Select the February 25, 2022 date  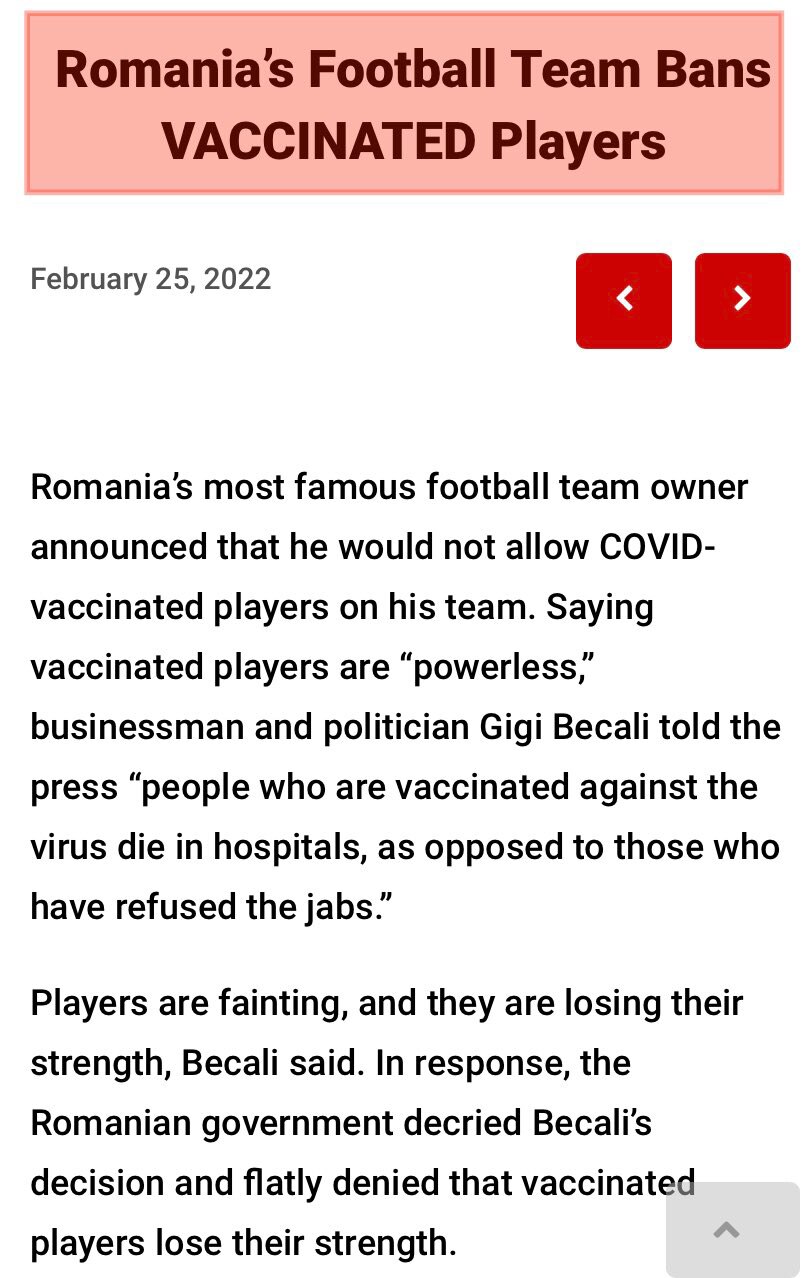point(150,278)
